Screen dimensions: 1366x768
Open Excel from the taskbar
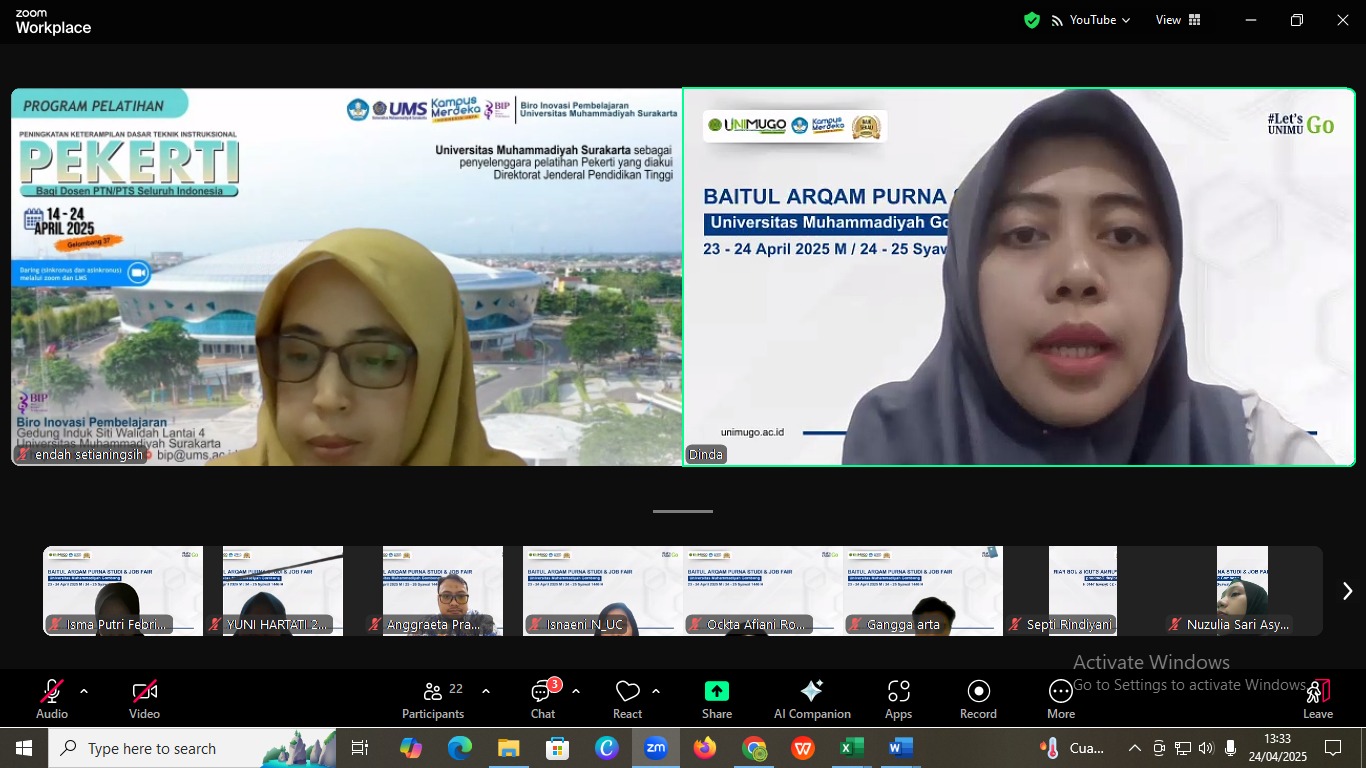point(852,748)
